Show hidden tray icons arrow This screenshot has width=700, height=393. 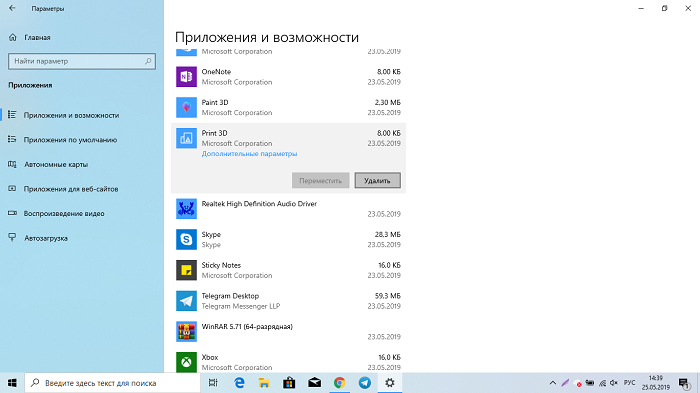(x=553, y=383)
